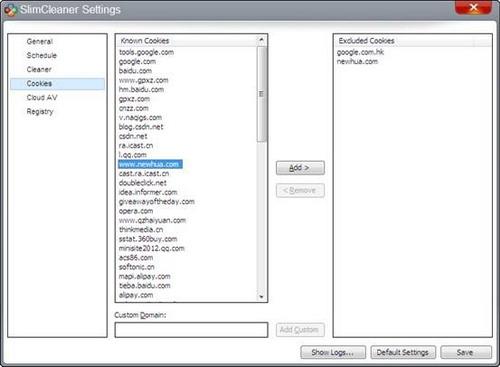Restore Default Settings
Image resolution: width=500 pixels, height=367 pixels.
click(x=403, y=352)
